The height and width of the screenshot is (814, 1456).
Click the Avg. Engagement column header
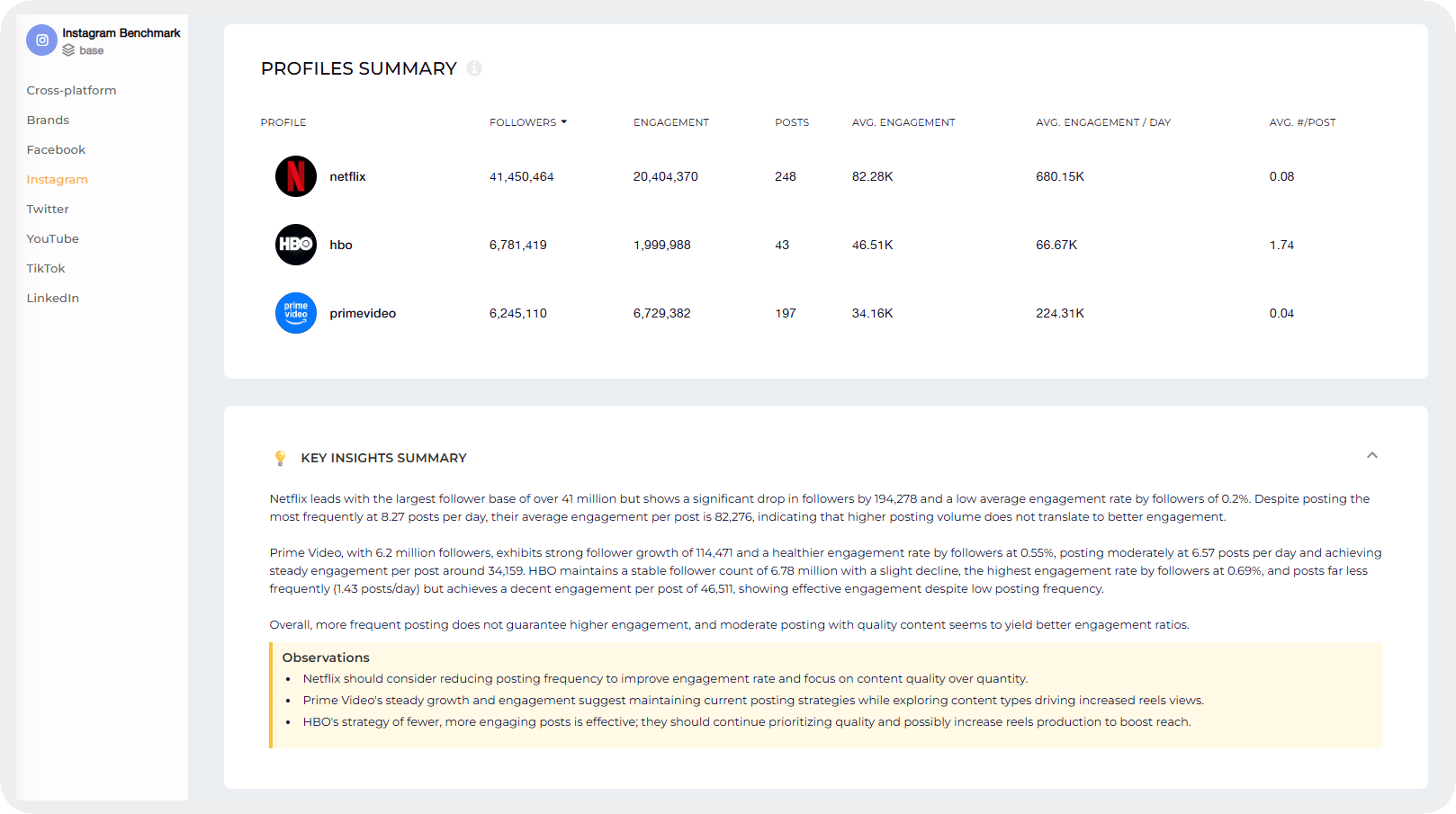click(903, 122)
